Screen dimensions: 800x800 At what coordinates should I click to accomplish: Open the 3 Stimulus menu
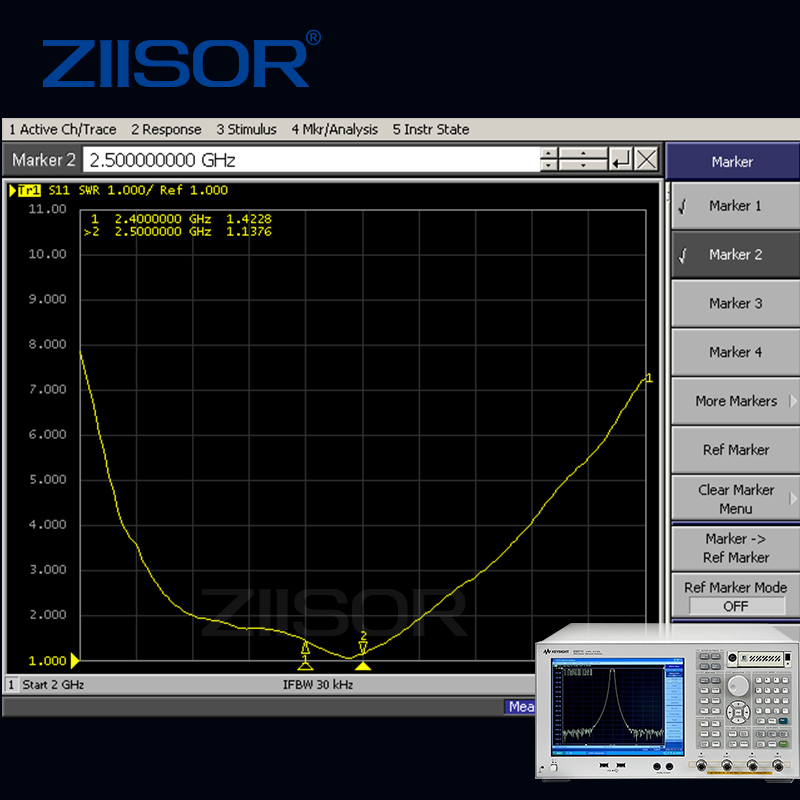point(246,129)
